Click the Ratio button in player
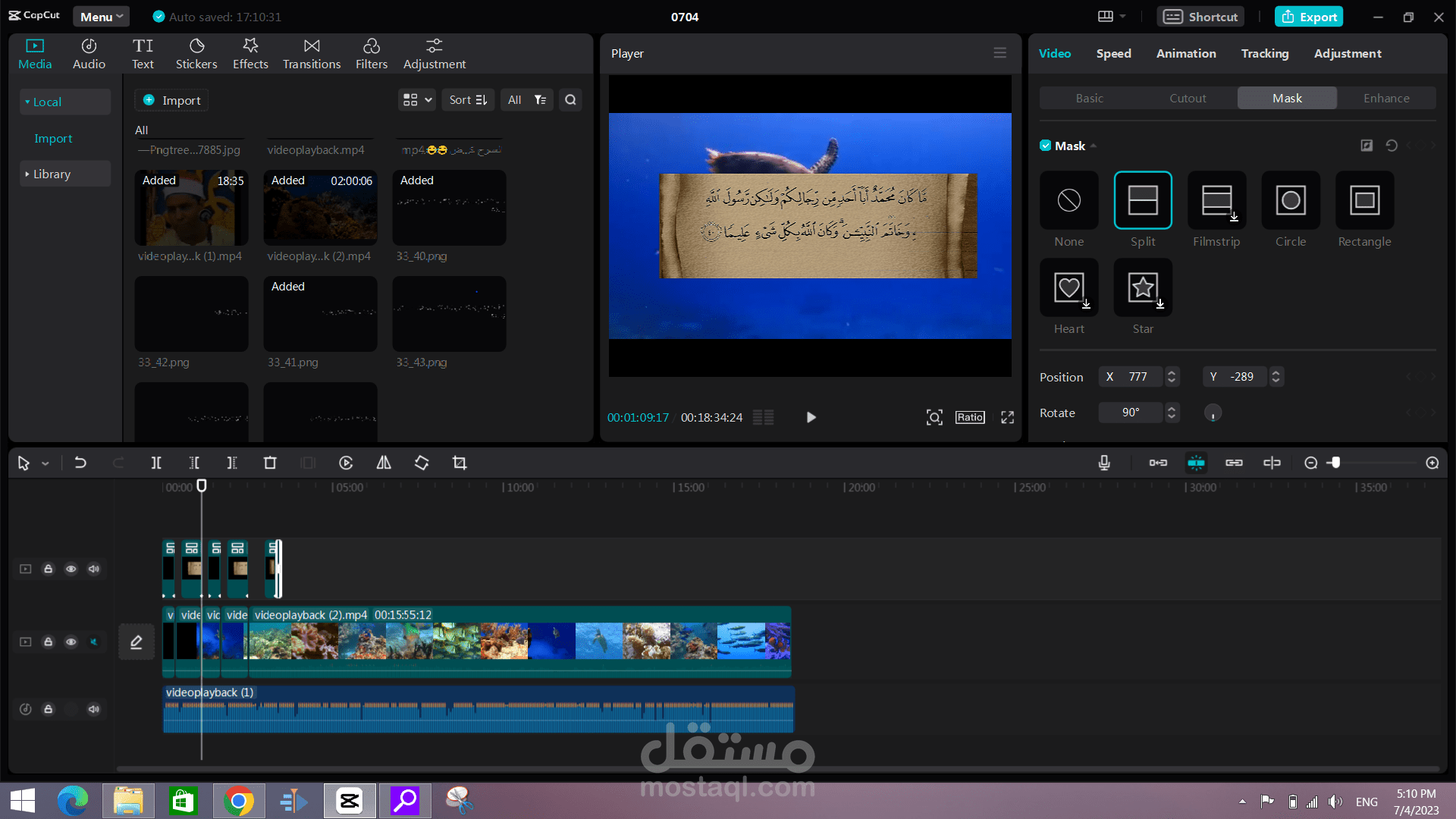 [970, 417]
